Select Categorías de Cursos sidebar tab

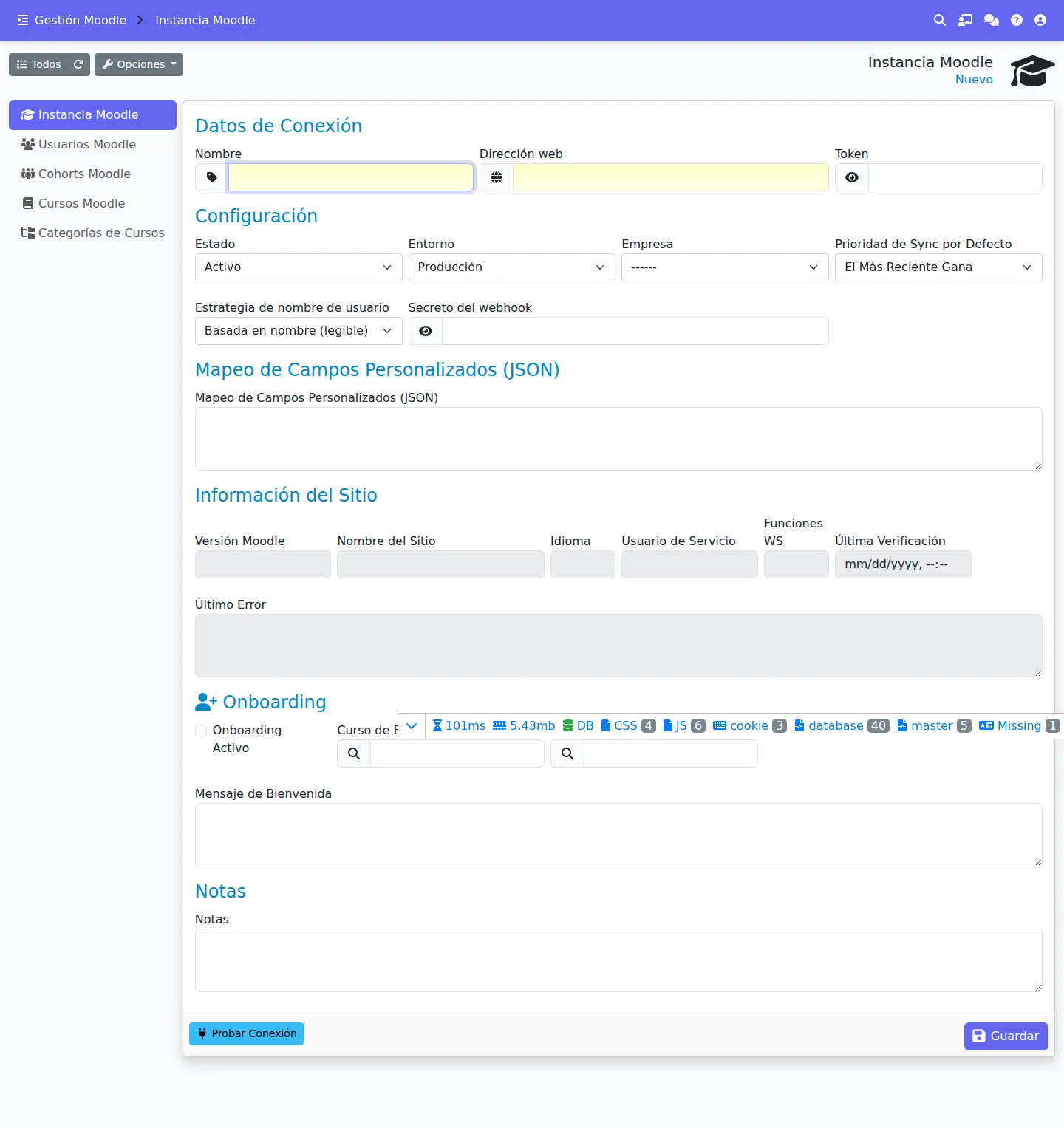coord(92,233)
